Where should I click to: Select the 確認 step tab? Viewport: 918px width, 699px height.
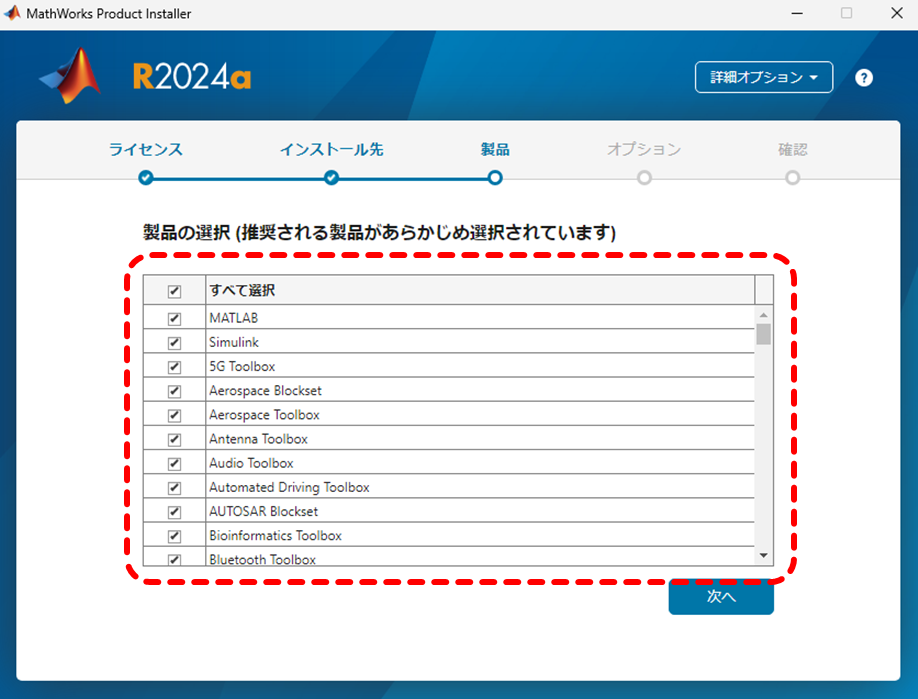[793, 149]
